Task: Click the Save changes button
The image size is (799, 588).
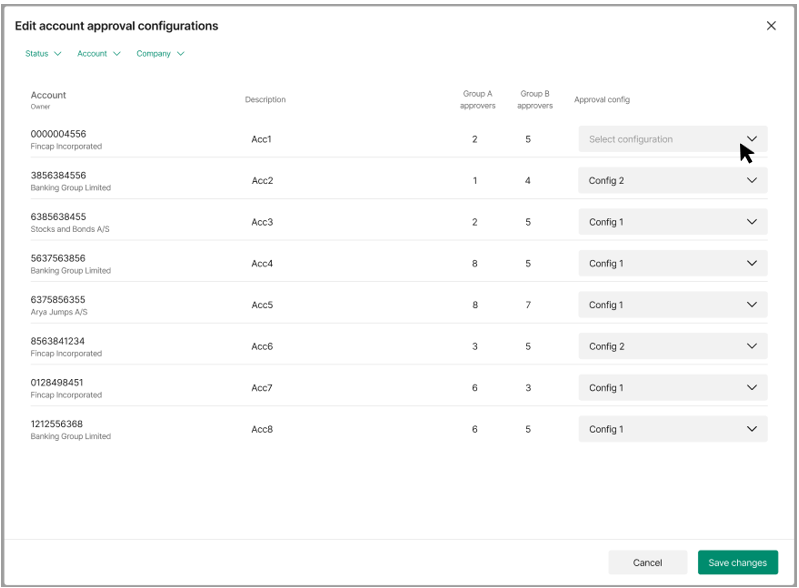Action: (x=737, y=563)
